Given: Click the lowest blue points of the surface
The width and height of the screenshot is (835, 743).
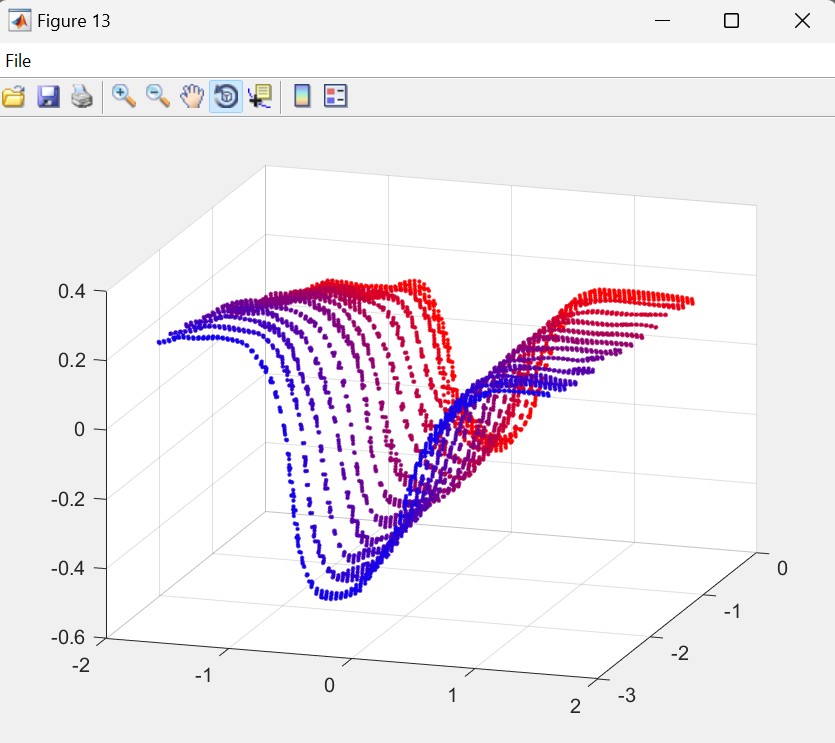Looking at the screenshot, I should 336,594.
